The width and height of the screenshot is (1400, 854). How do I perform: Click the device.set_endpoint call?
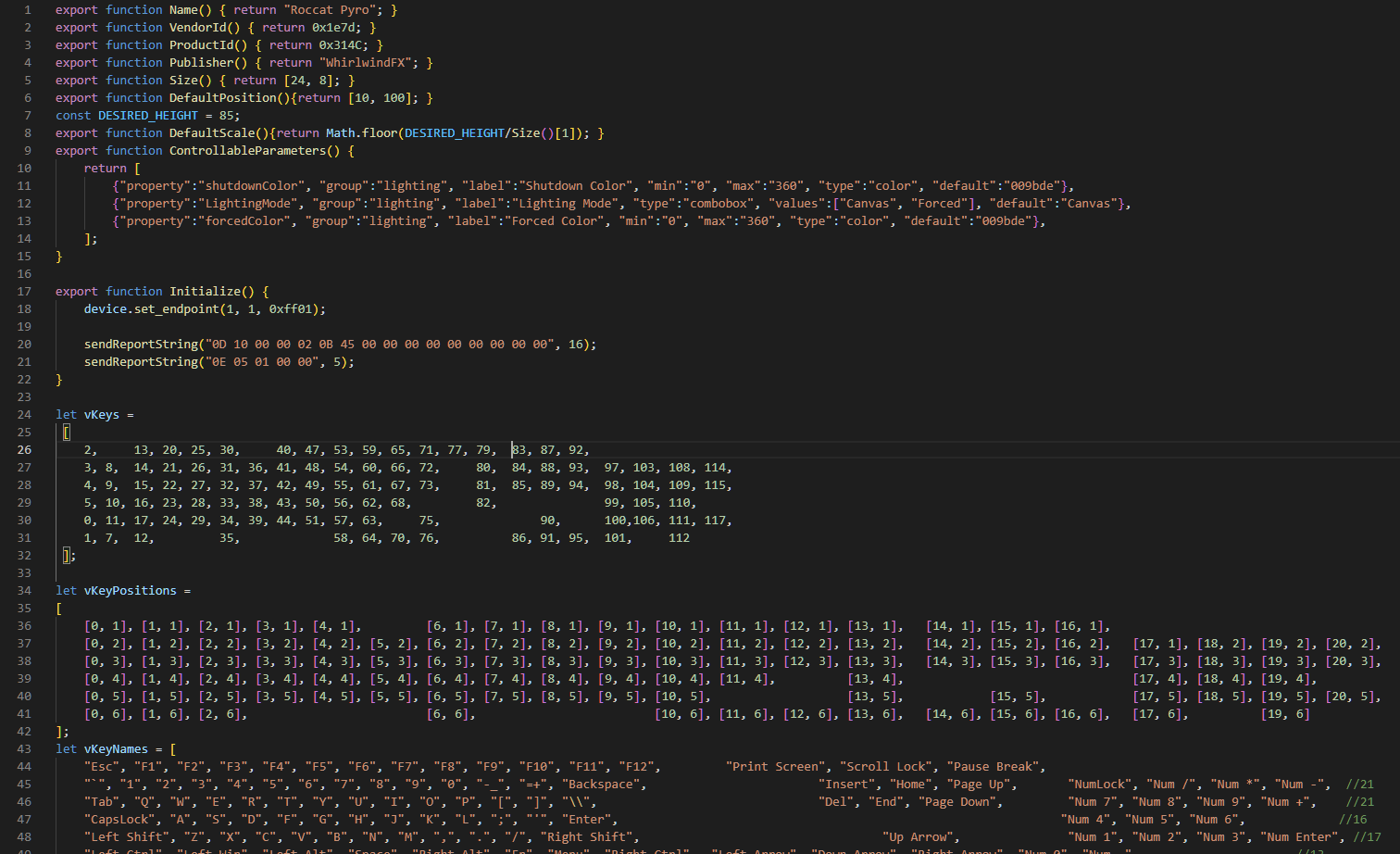[152, 309]
